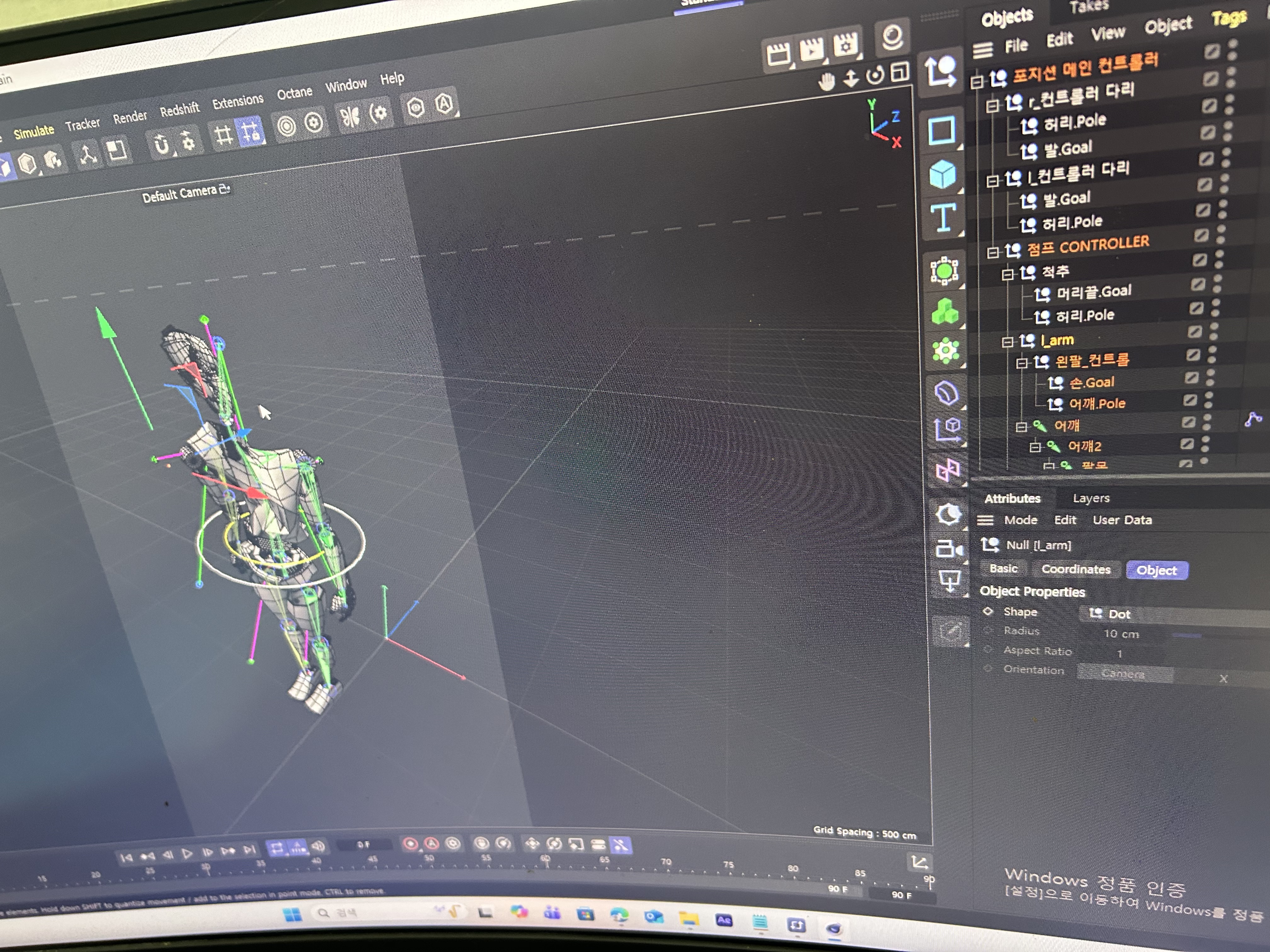Collapse the 척추 hierarchy node
Viewport: 1270px width, 952px height.
(x=1007, y=274)
